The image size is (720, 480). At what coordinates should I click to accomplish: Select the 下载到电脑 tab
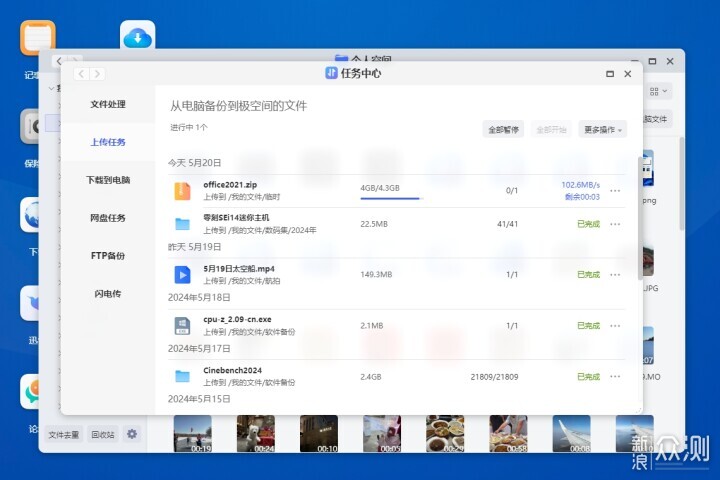[108, 180]
